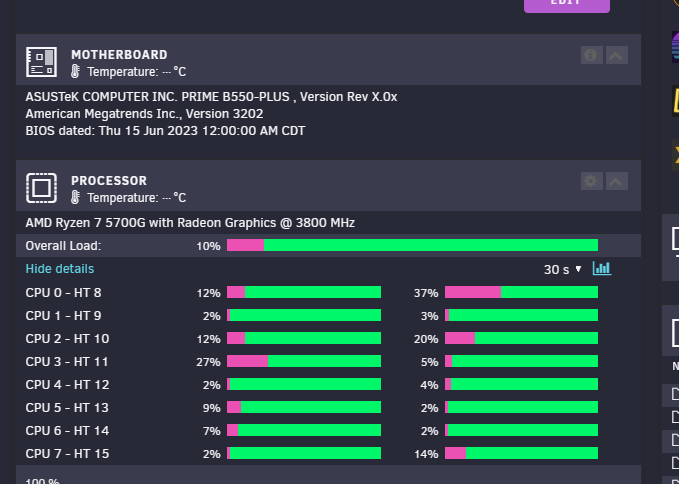Click the Hide details link
The image size is (679, 484).
click(x=60, y=269)
